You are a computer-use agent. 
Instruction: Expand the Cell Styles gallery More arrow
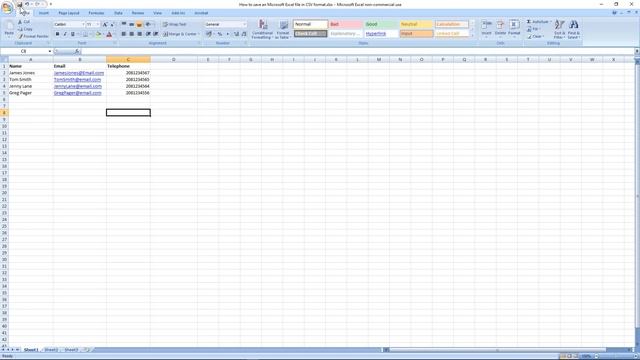tap(473, 36)
